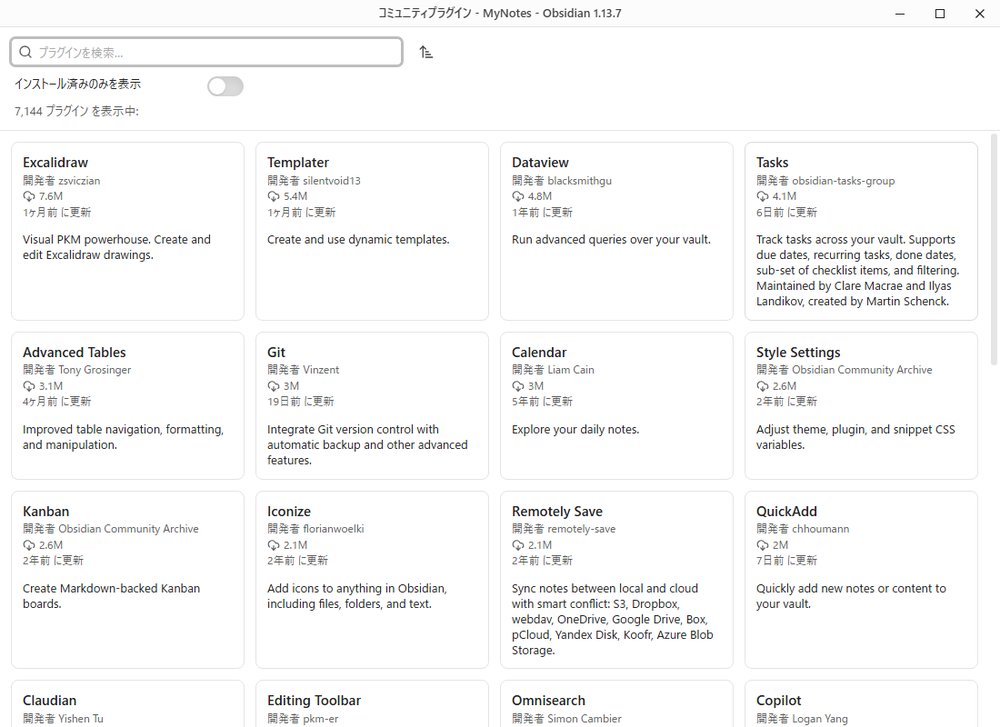Click developer name florianwoelki

(x=334, y=529)
